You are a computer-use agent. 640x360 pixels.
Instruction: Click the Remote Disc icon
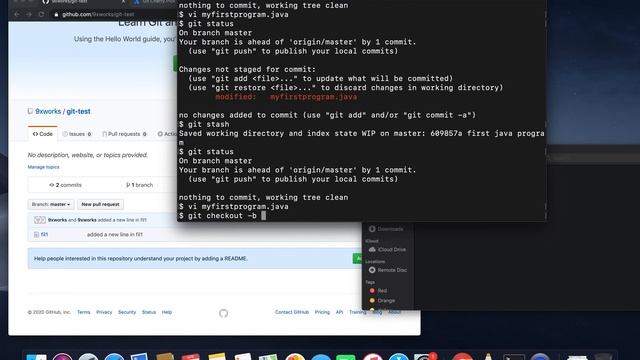[372, 270]
